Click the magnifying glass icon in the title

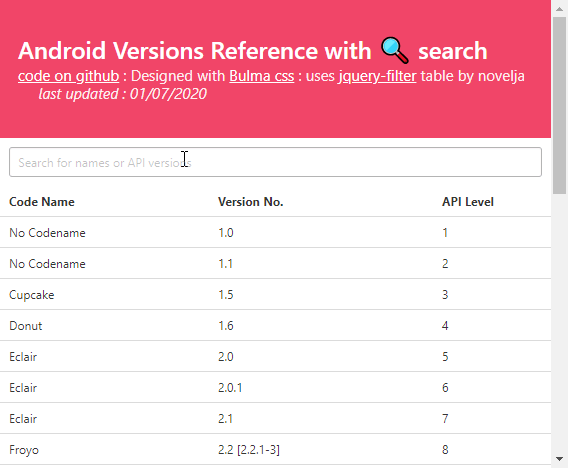[x=395, y=51]
